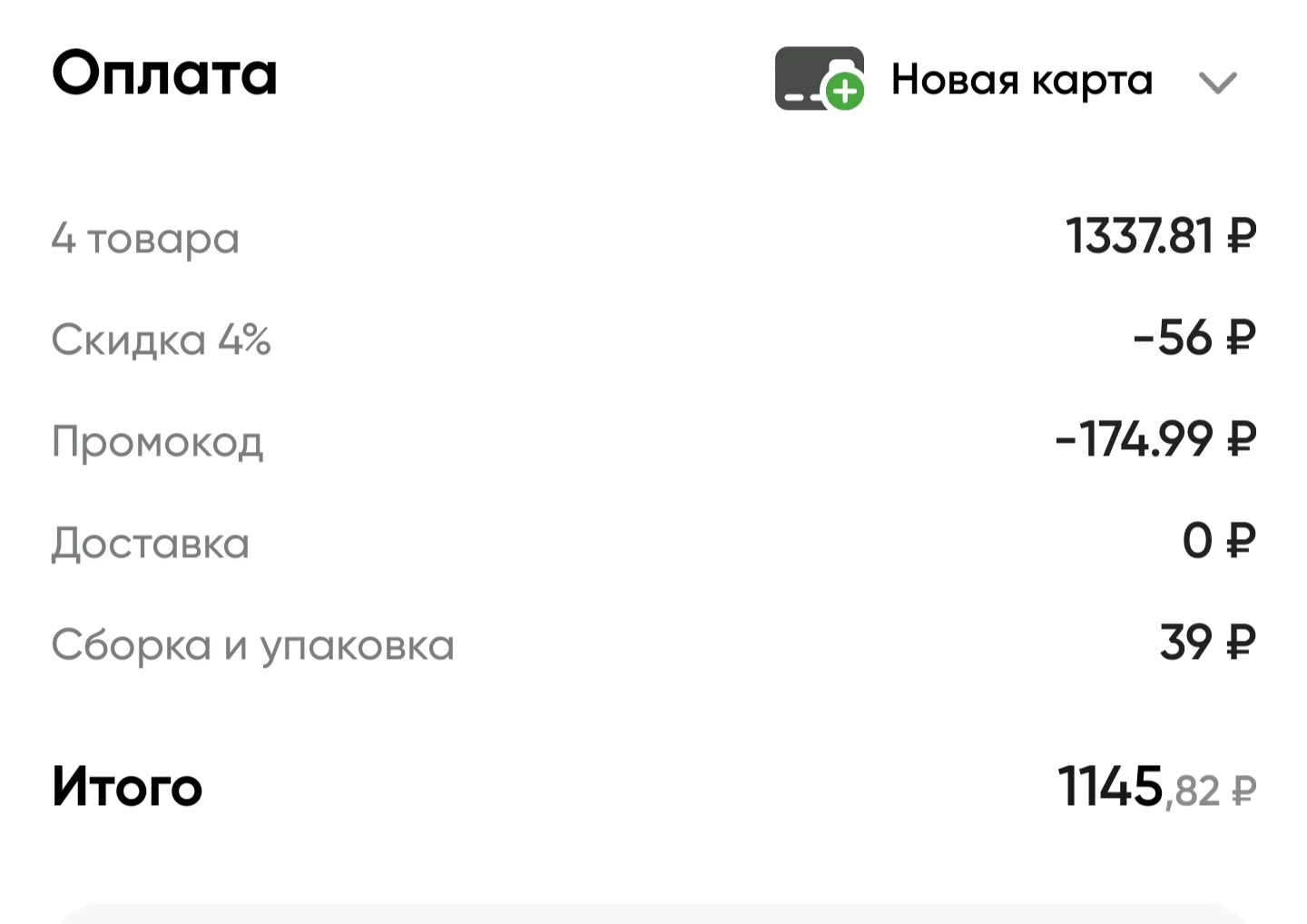Image resolution: width=1307 pixels, height=924 pixels.
Task: Tap the Оплата heading
Action: (x=164, y=74)
